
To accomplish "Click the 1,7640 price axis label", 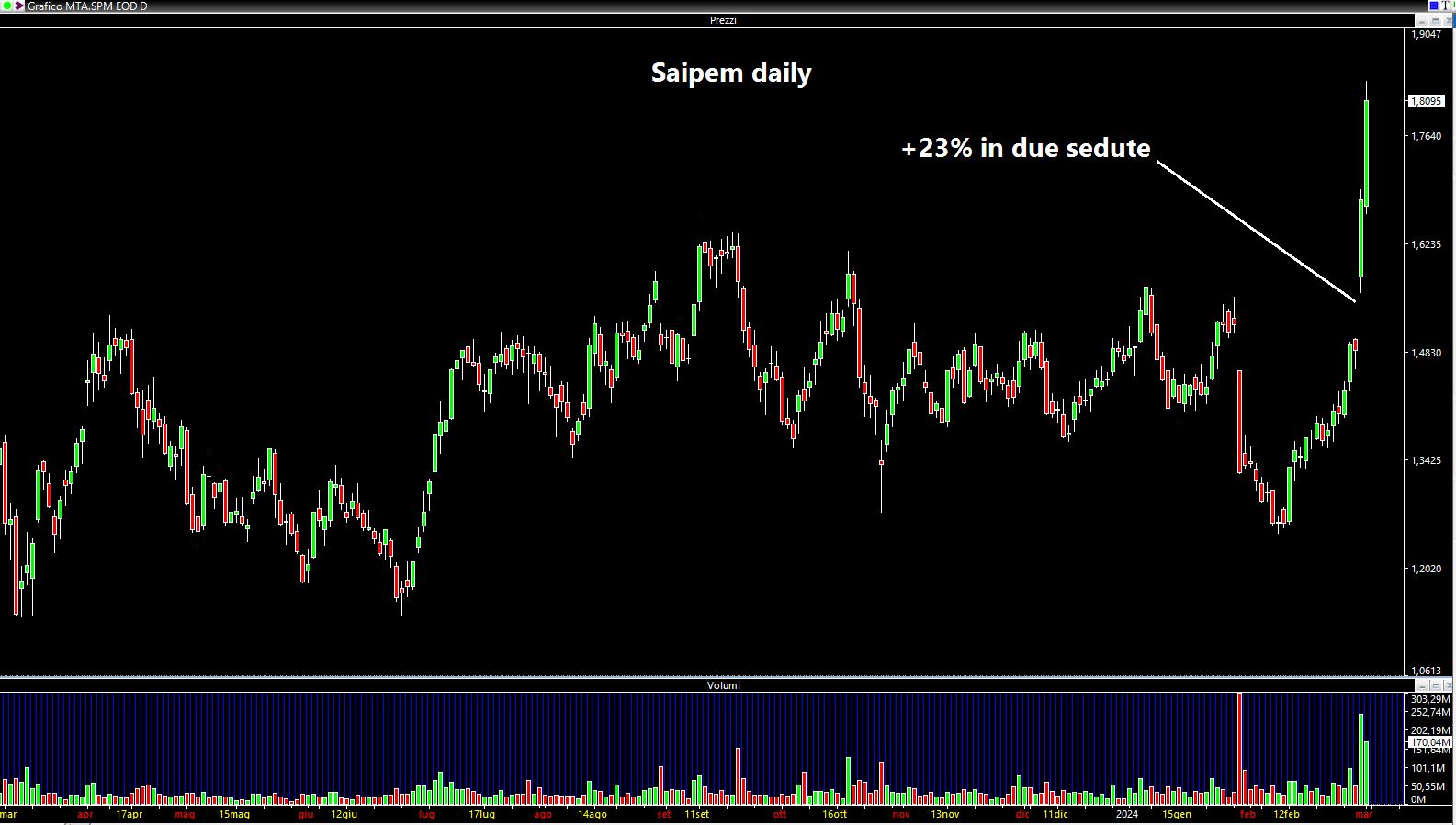I will (1427, 136).
